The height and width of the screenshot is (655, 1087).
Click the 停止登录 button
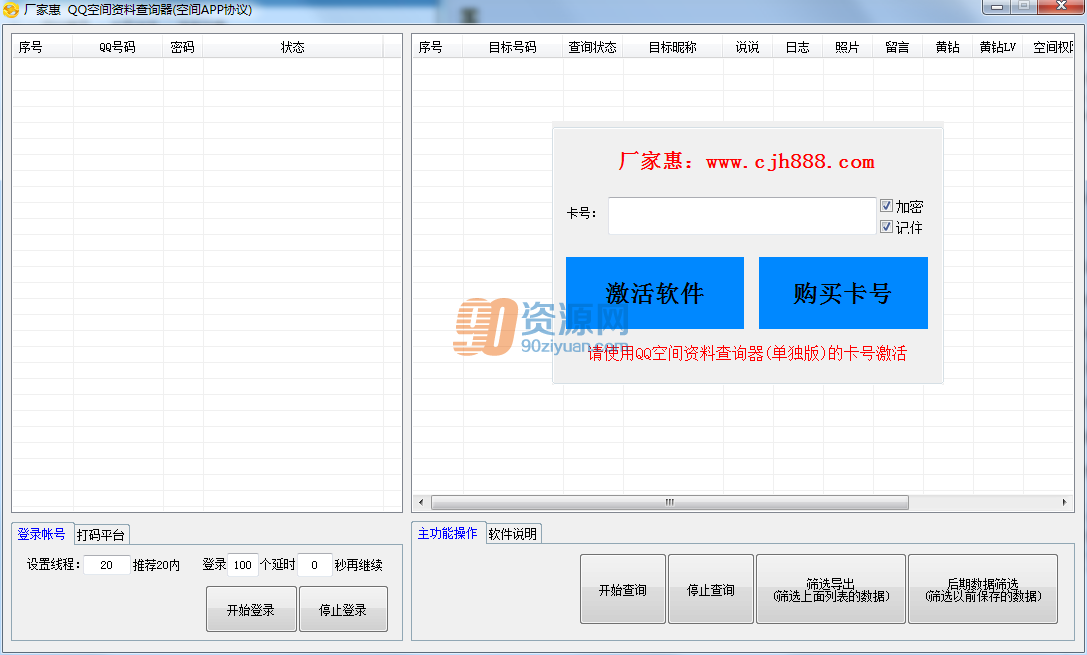click(343, 609)
